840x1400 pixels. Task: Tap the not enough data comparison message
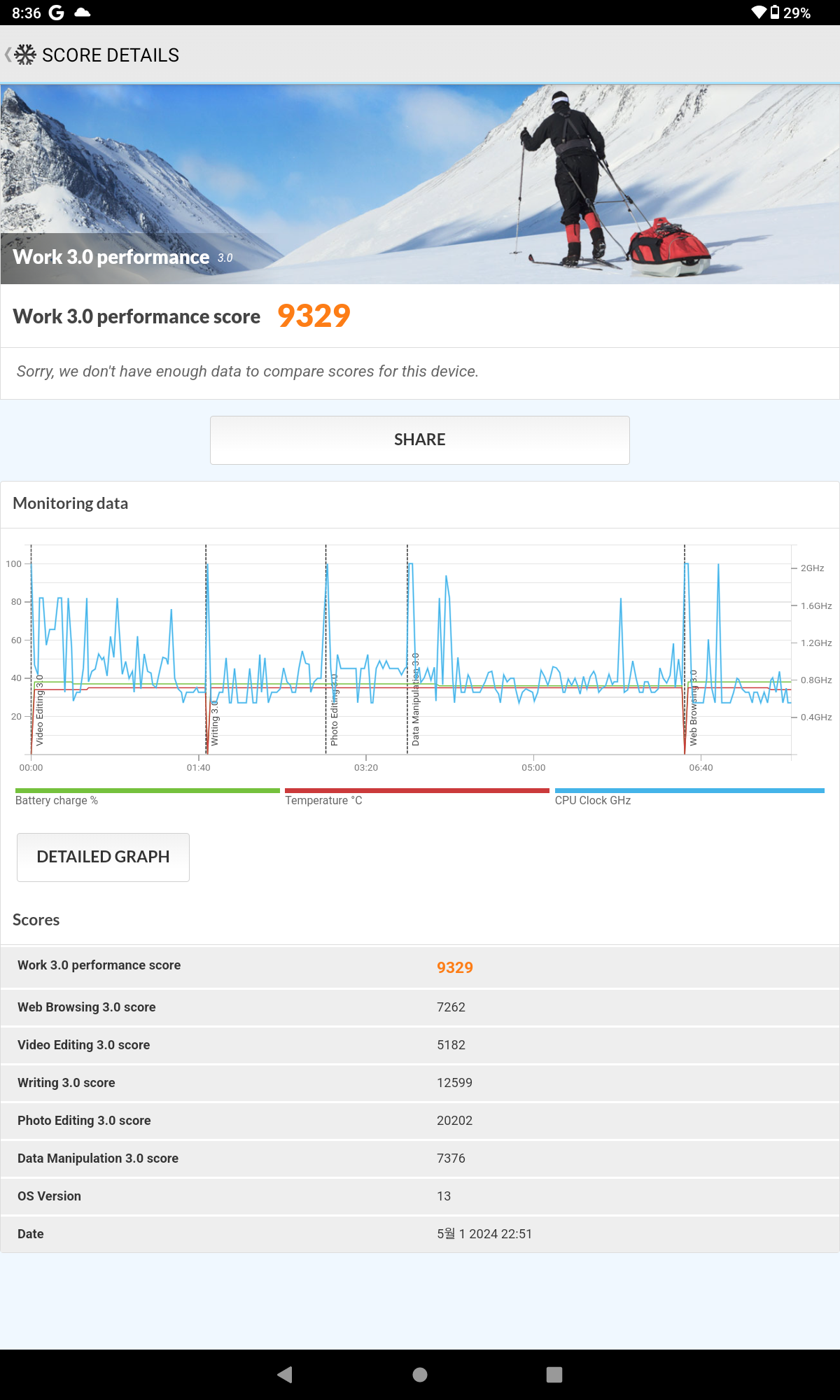coord(248,372)
